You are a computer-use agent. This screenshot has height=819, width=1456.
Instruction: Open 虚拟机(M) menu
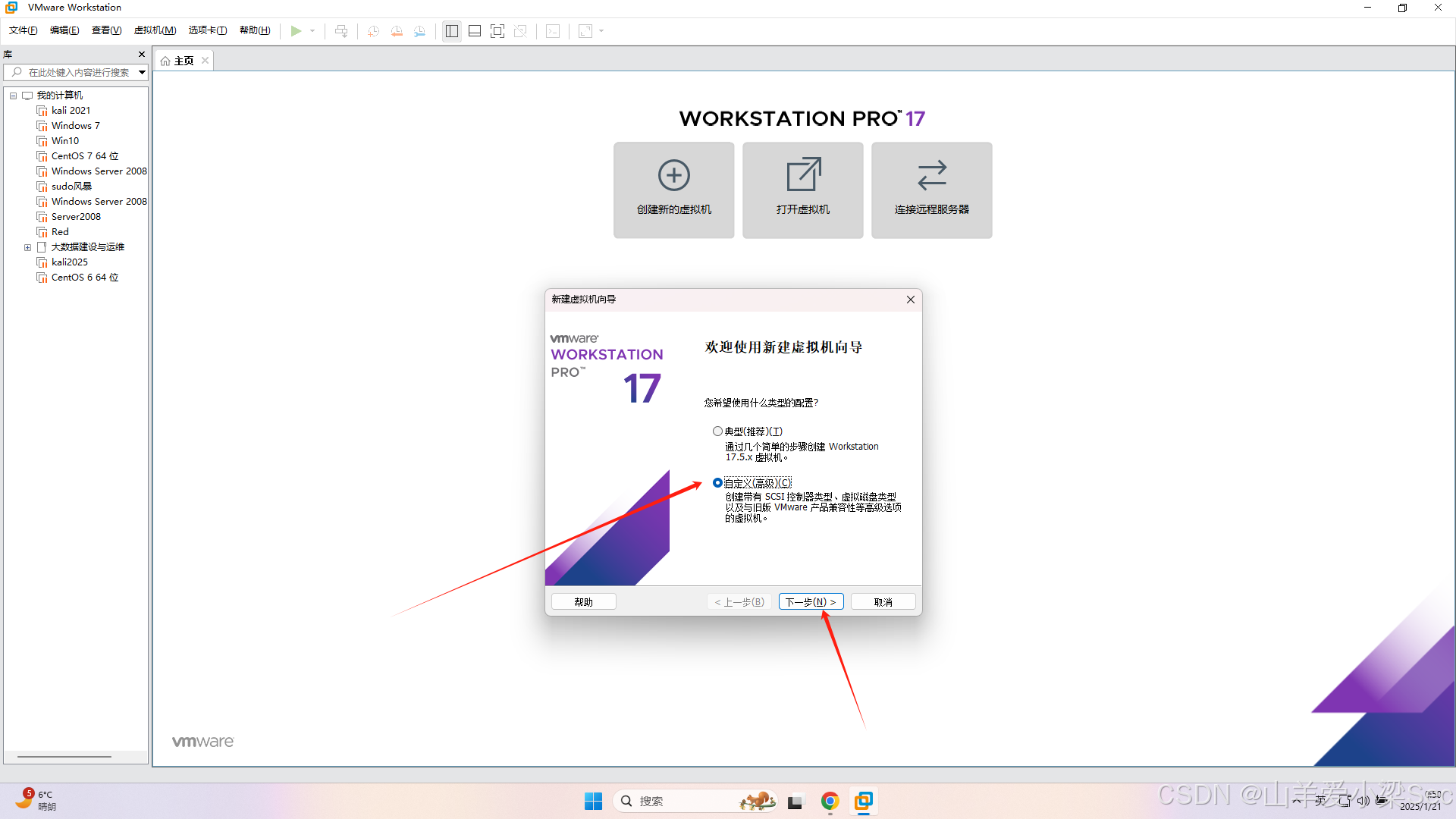[x=155, y=30]
